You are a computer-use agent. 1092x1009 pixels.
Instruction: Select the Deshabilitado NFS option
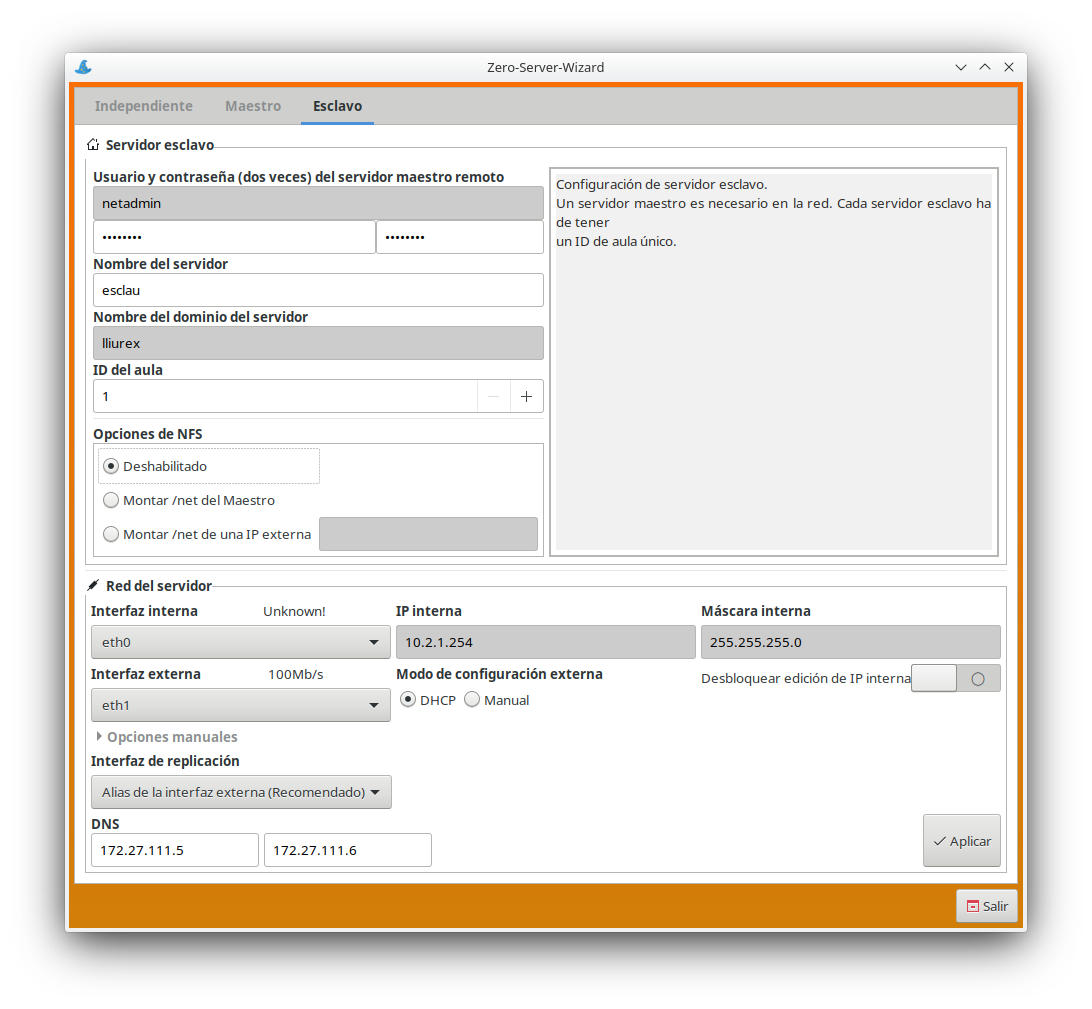[112, 466]
